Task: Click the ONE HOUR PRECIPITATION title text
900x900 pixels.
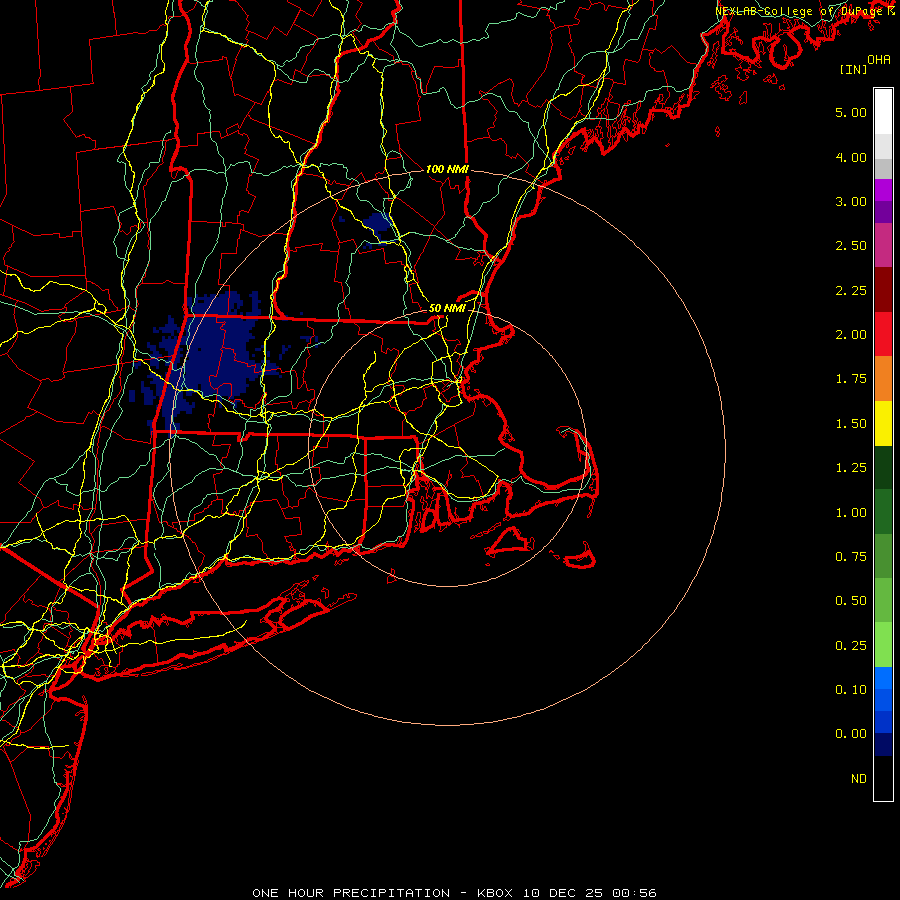Action: point(351,893)
